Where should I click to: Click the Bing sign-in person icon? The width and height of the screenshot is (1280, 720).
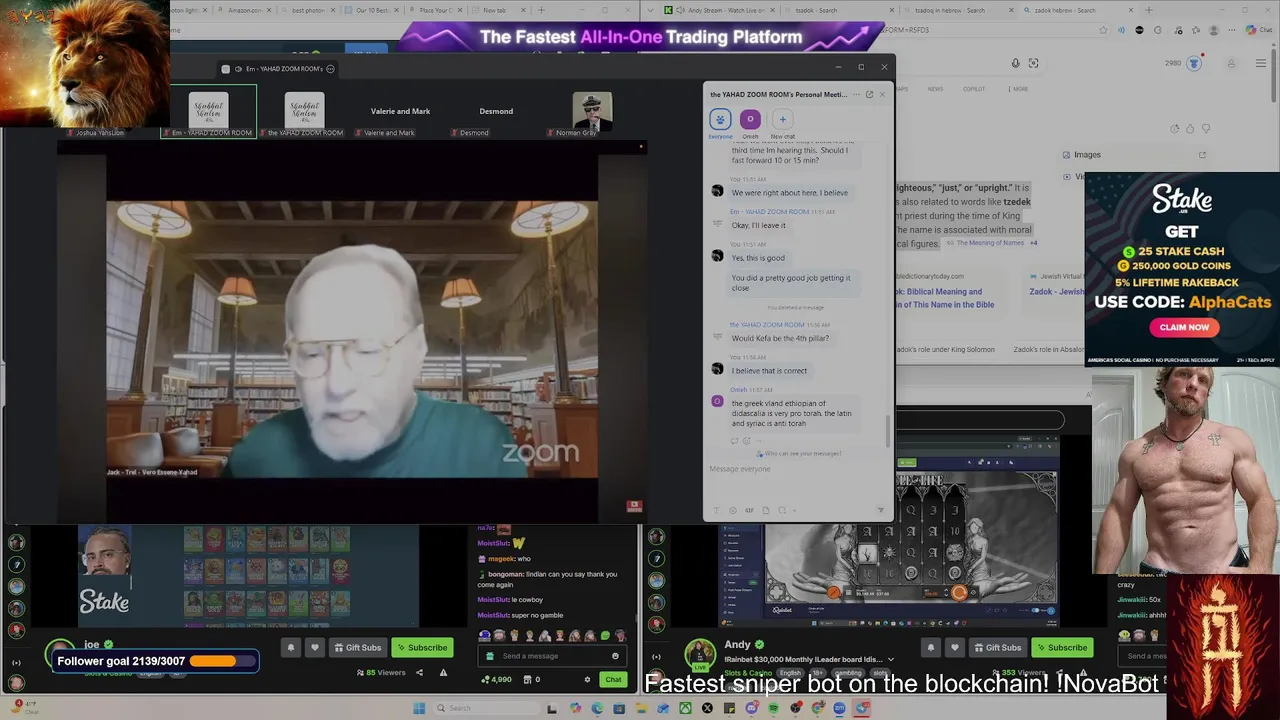click(x=1231, y=63)
